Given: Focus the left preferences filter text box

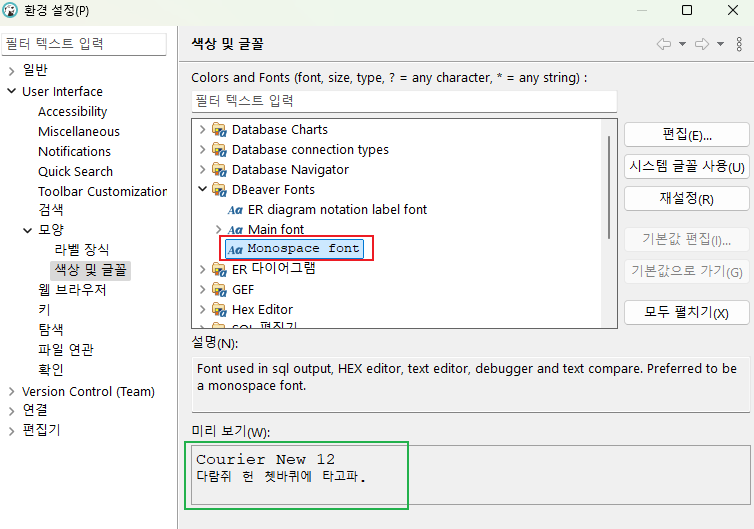Looking at the screenshot, I should pyautogui.click(x=84, y=44).
